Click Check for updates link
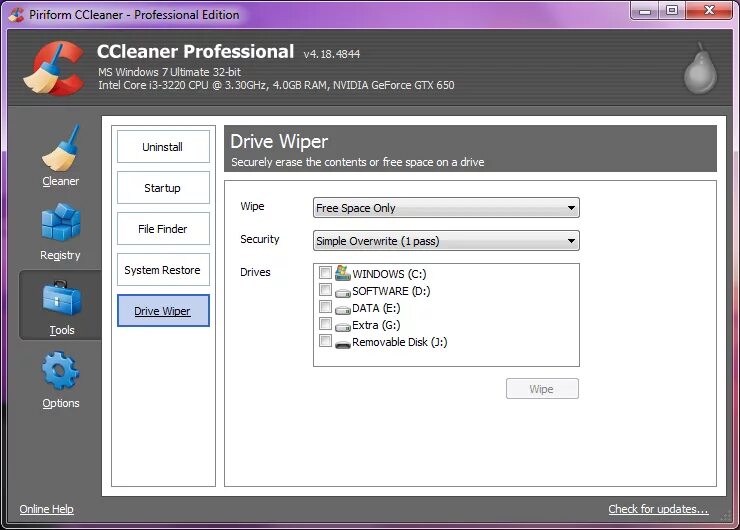740x530 pixels. pos(658,509)
